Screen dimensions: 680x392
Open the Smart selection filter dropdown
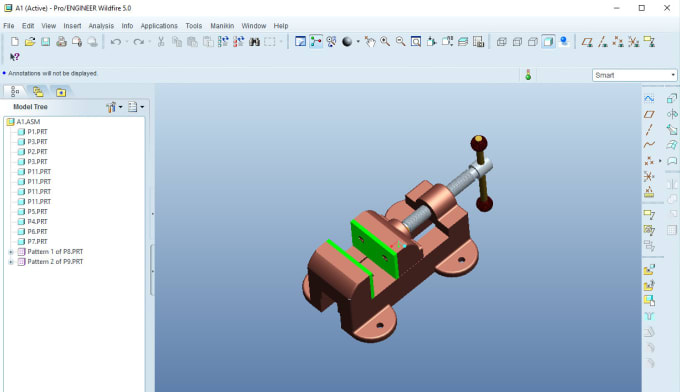tap(634, 75)
